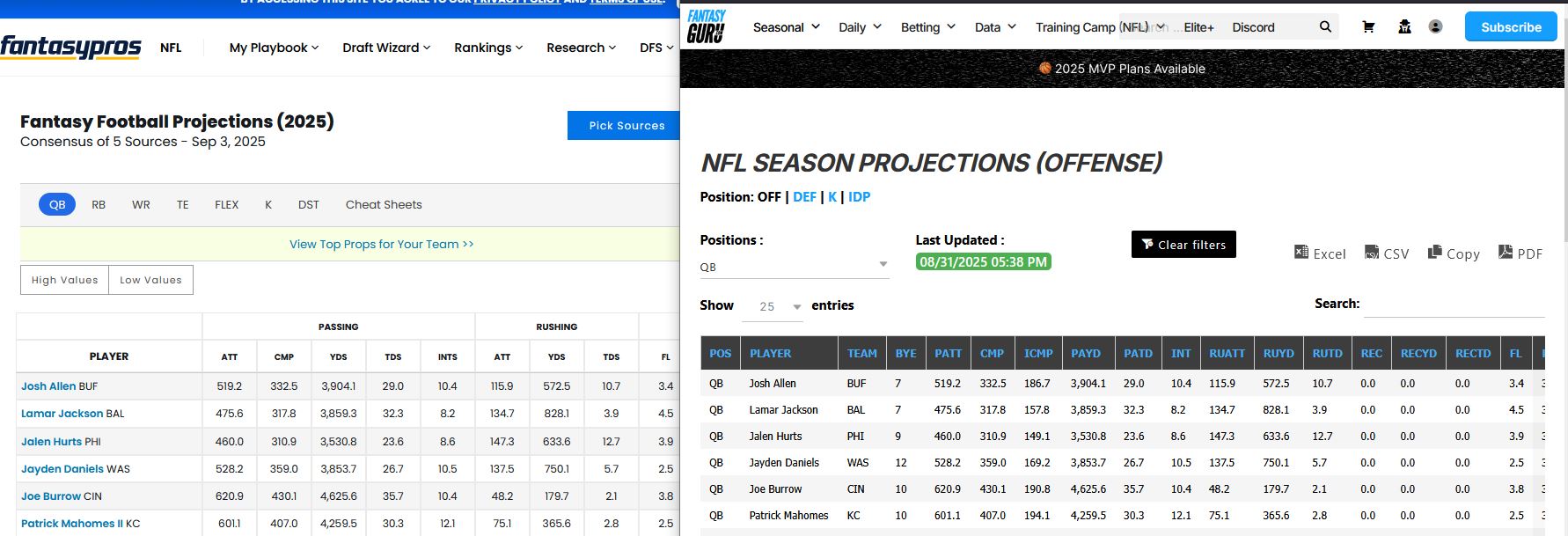Click the Last Updated 08/31/2025 badge
This screenshot has height=536, width=1568.
click(x=984, y=261)
